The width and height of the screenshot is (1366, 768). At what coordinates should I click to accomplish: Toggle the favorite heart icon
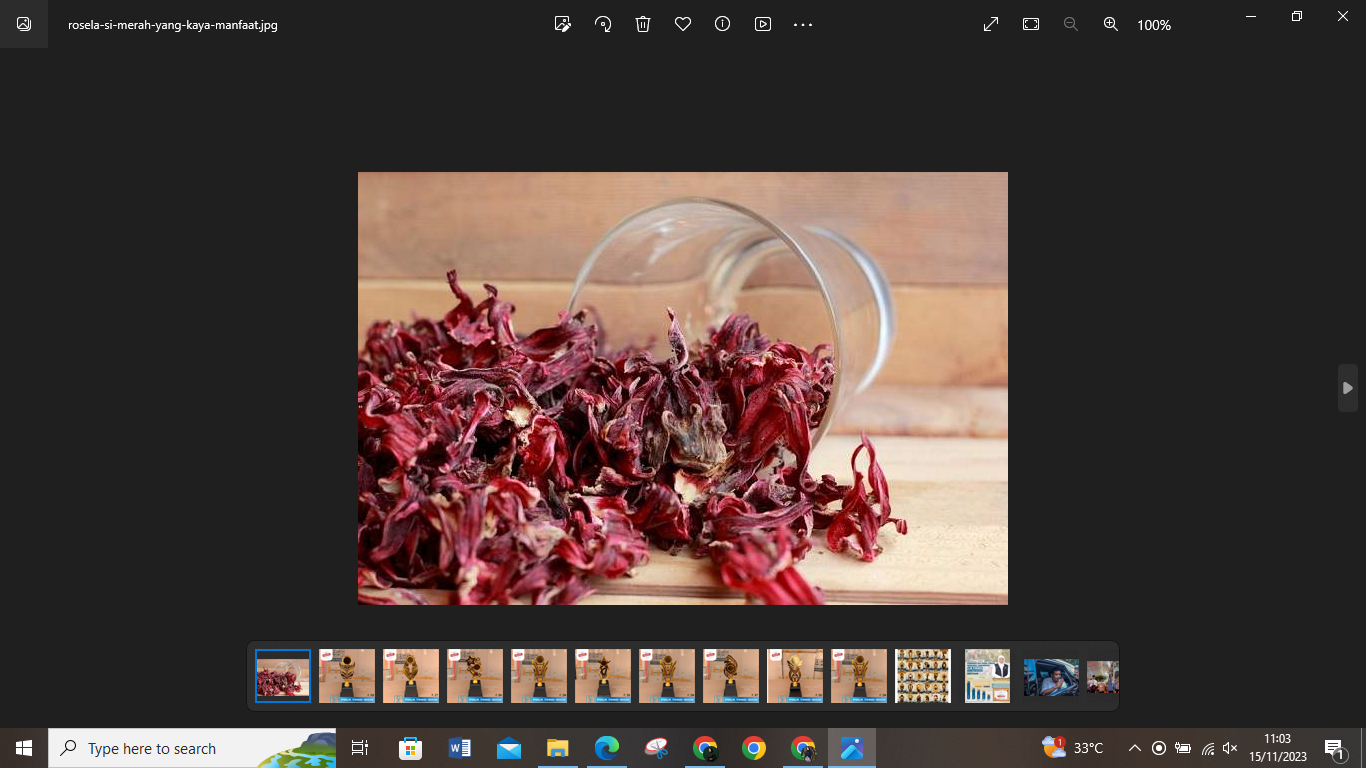(683, 24)
